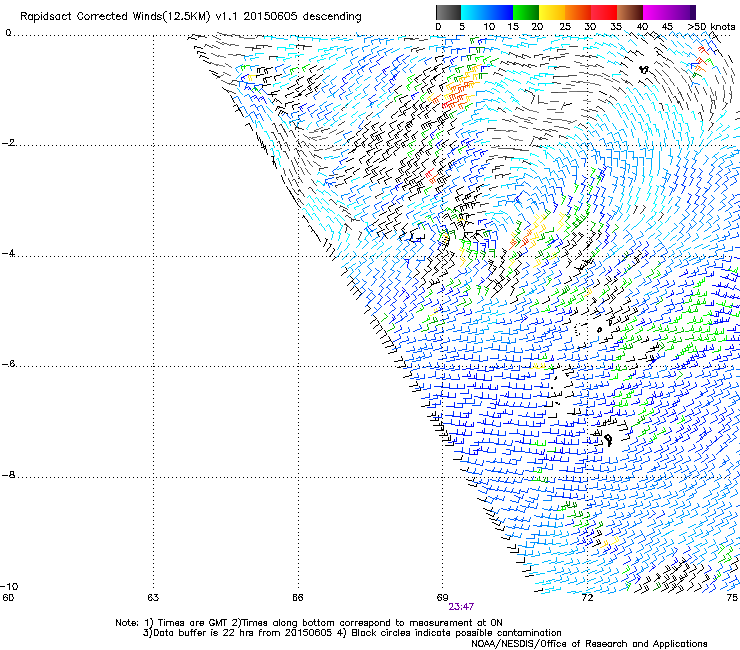740x650 pixels.
Task: Pick the red 30–35 knots legend swatch
Action: 604,12
